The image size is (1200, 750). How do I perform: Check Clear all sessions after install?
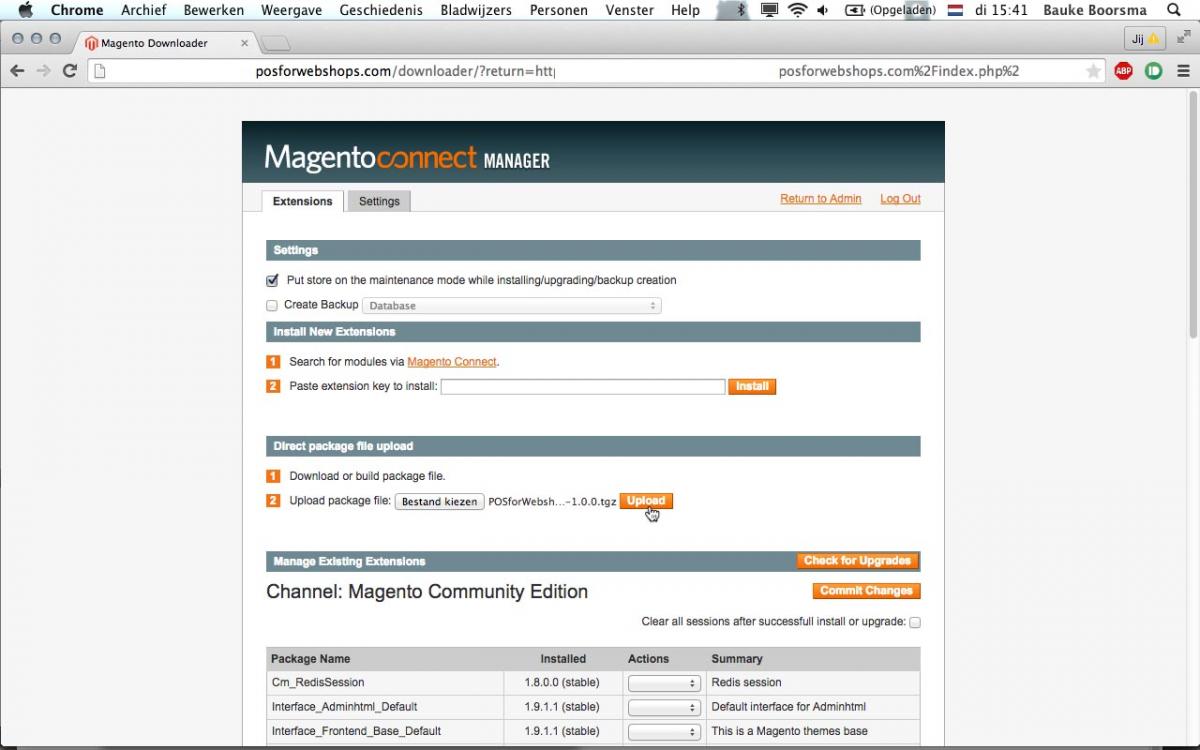coord(915,622)
